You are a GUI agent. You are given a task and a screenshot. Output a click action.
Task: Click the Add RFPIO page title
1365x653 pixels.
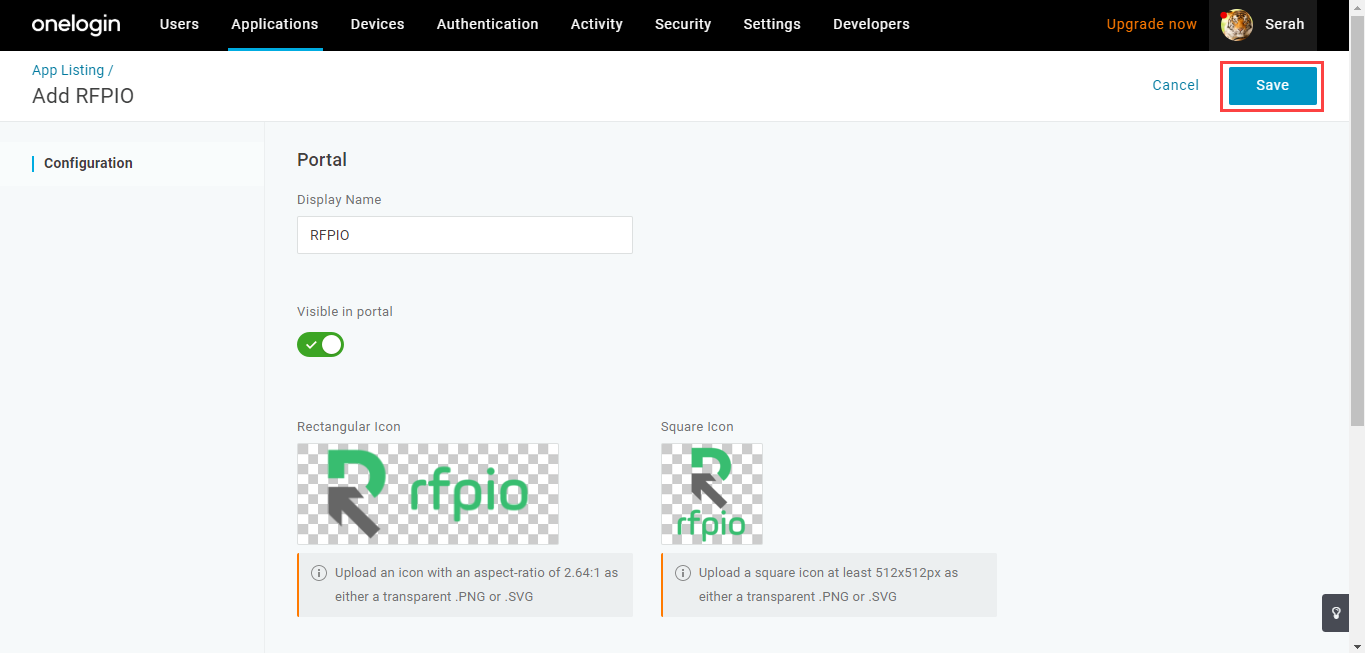(83, 96)
